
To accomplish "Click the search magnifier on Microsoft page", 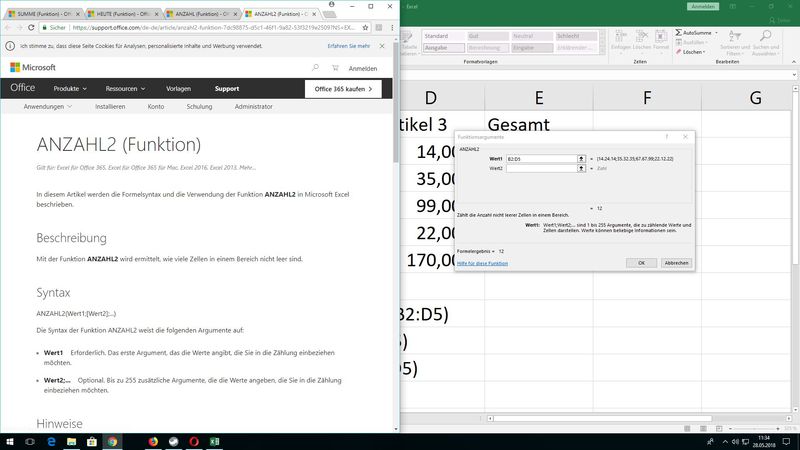I will (x=315, y=67).
